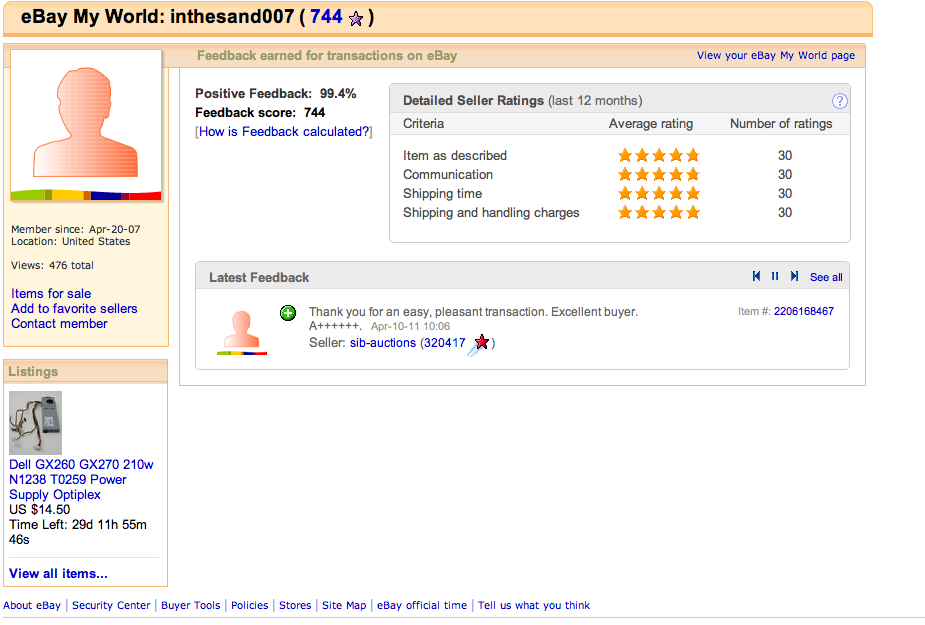This screenshot has width=925, height=625.
Task: Click Member since Apr-20-07 text
Action: (76, 229)
